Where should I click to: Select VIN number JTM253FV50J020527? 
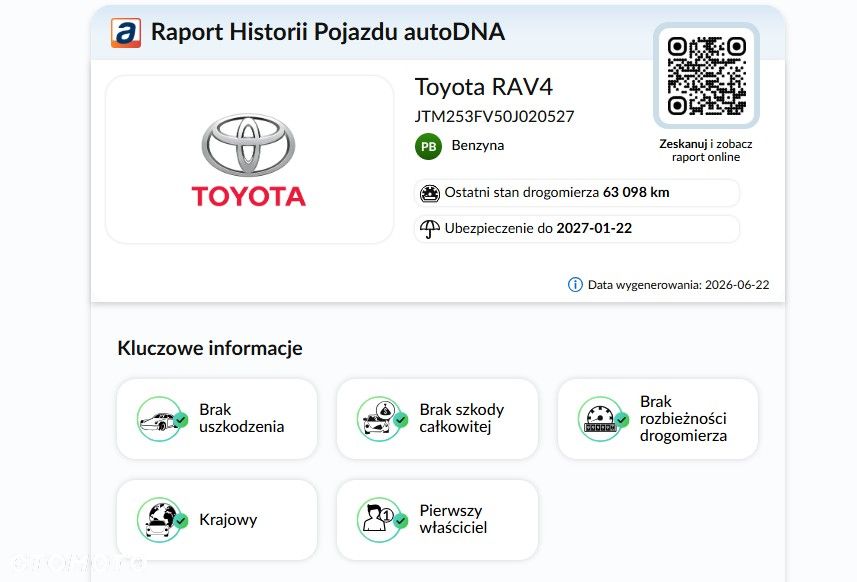point(495,116)
